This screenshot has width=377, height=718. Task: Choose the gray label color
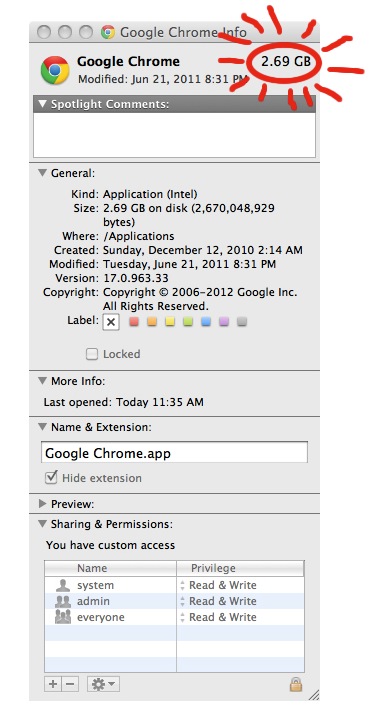tap(242, 321)
